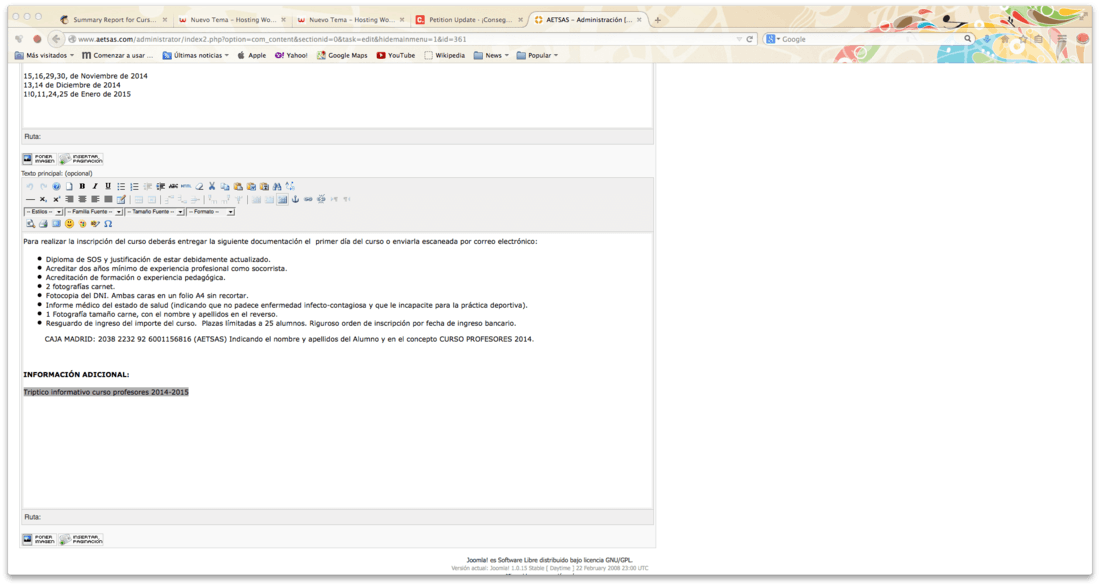Undo the last edit in the editor
The image size is (1100, 586).
[30, 187]
